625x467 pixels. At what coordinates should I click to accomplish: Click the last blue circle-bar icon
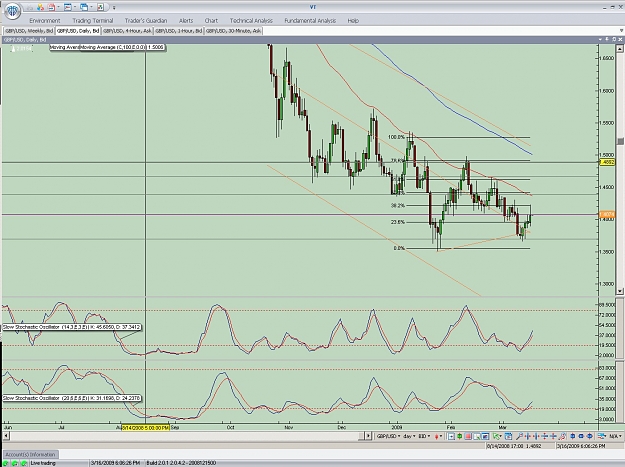tap(590, 437)
